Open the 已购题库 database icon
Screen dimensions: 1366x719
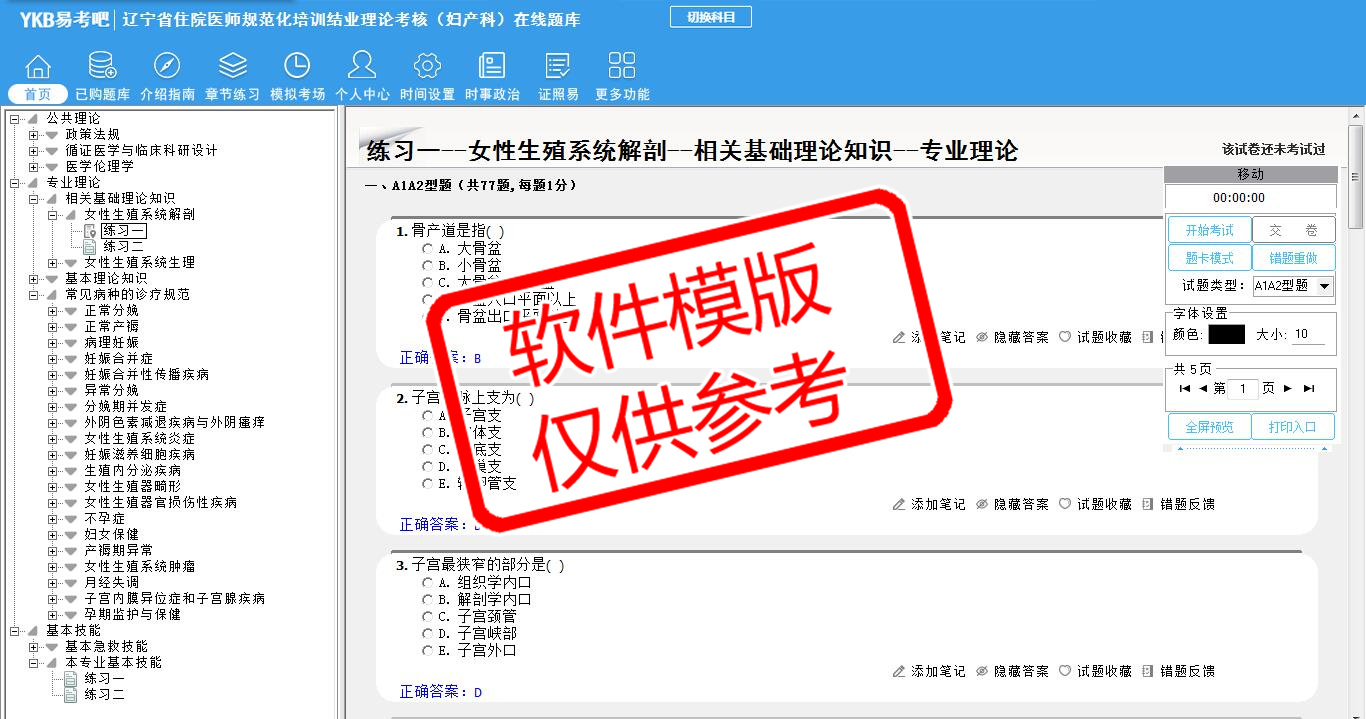pyautogui.click(x=102, y=67)
